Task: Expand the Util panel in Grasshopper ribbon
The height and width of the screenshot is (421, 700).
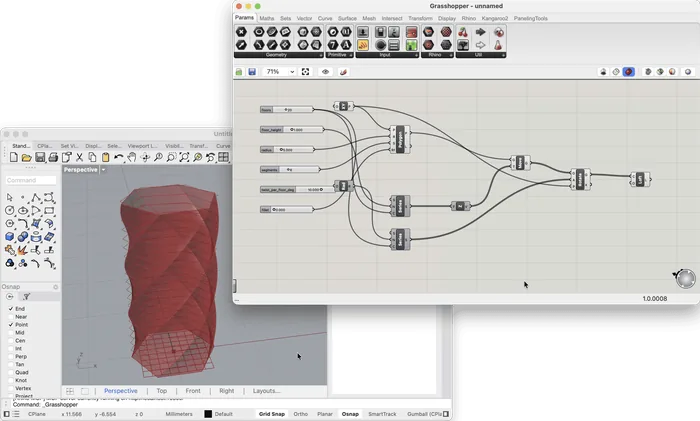Action: point(503,55)
